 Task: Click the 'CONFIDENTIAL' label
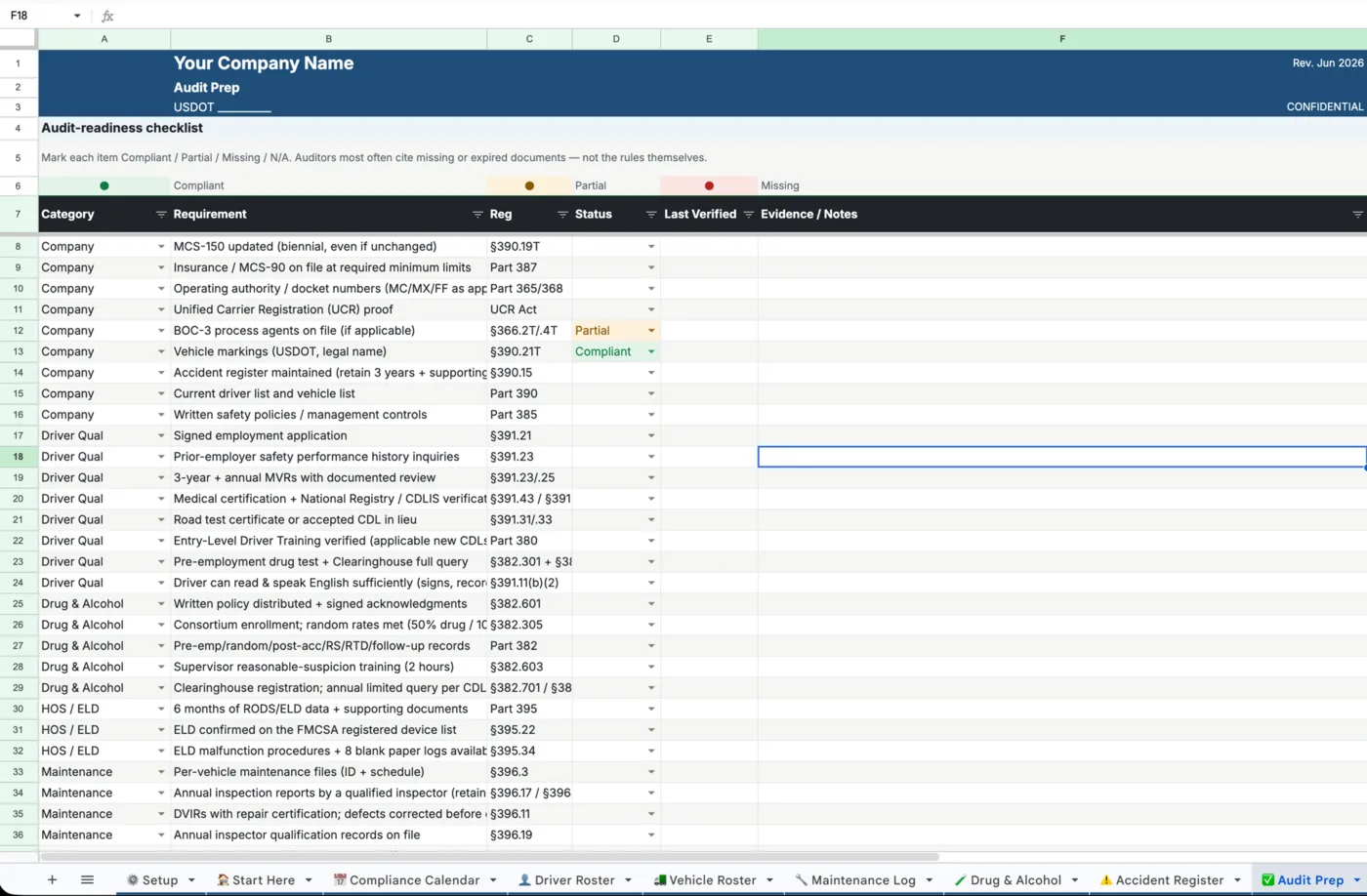pos(1325,107)
